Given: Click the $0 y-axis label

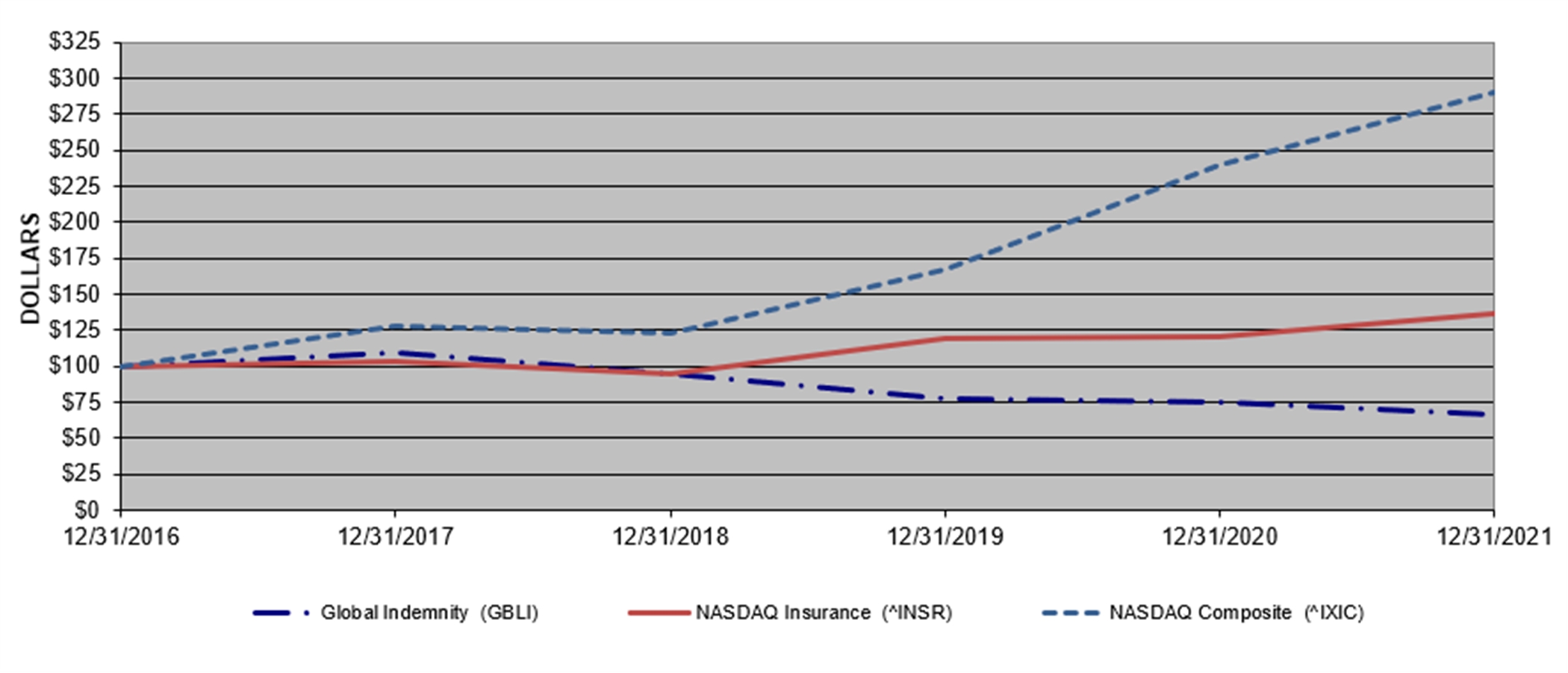Looking at the screenshot, I should 87,510.
